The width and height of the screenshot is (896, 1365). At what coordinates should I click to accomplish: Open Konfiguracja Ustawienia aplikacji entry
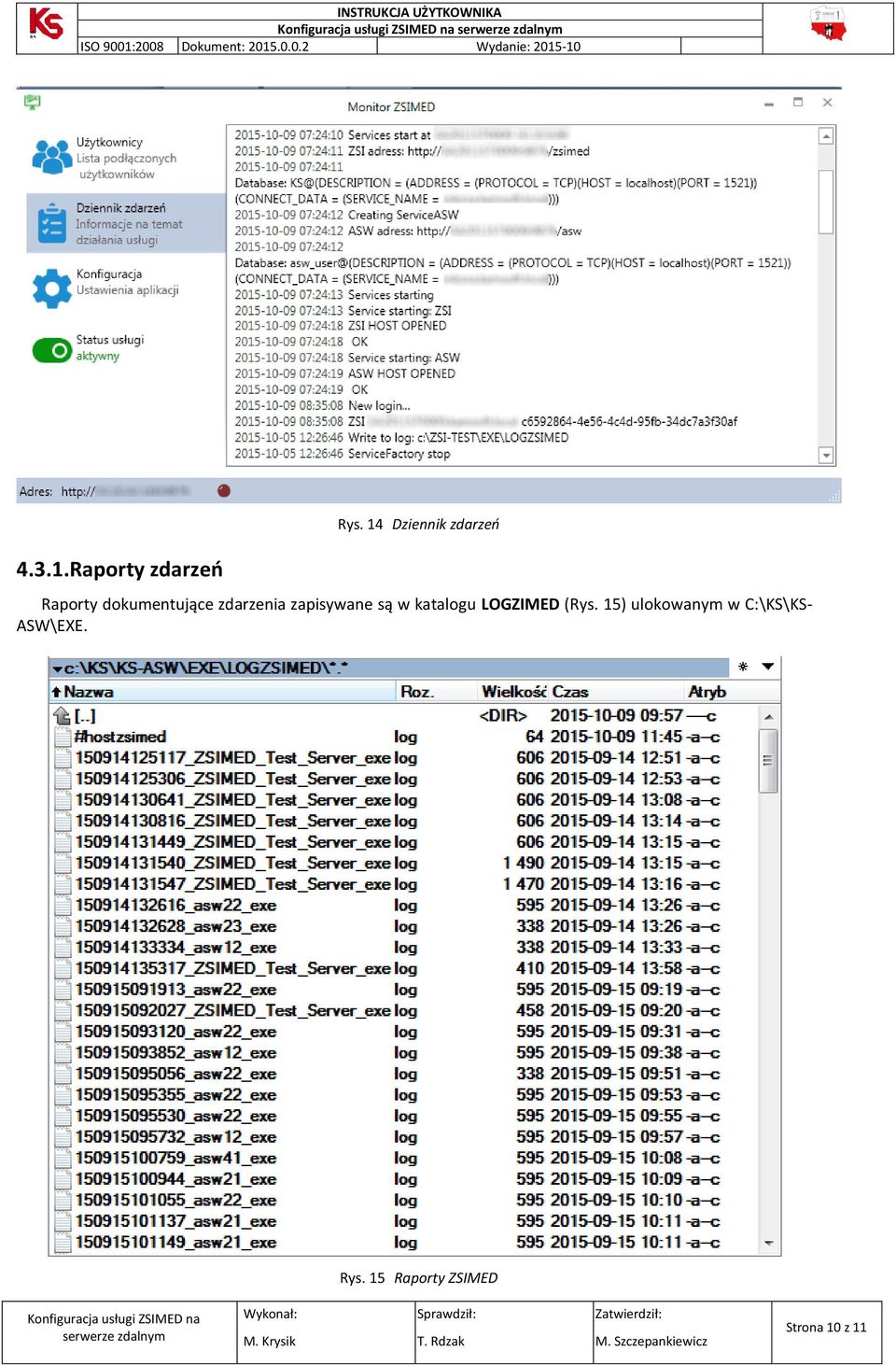tap(127, 282)
